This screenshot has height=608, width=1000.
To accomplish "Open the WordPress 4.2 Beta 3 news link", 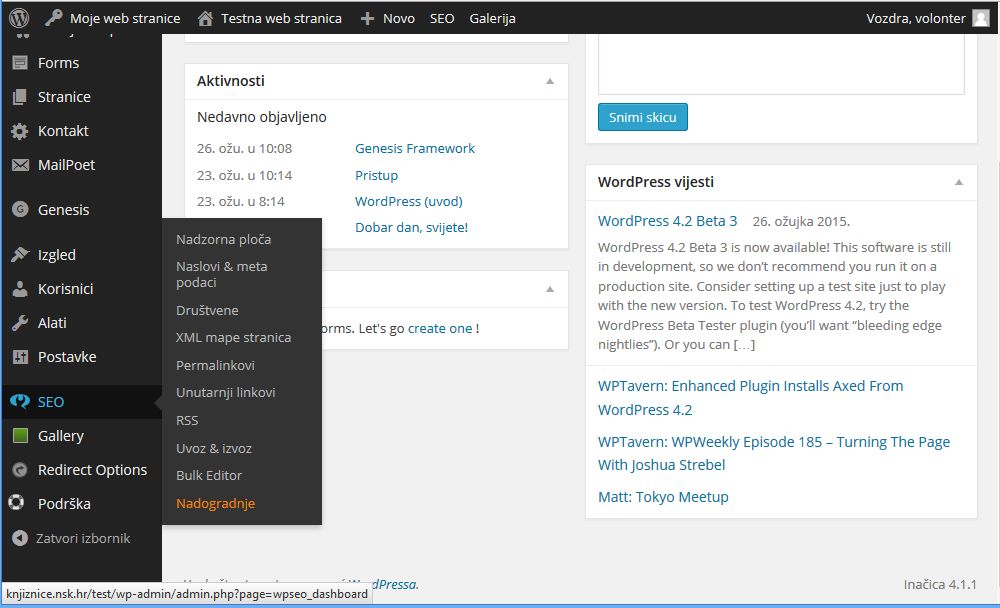I will click(668, 221).
